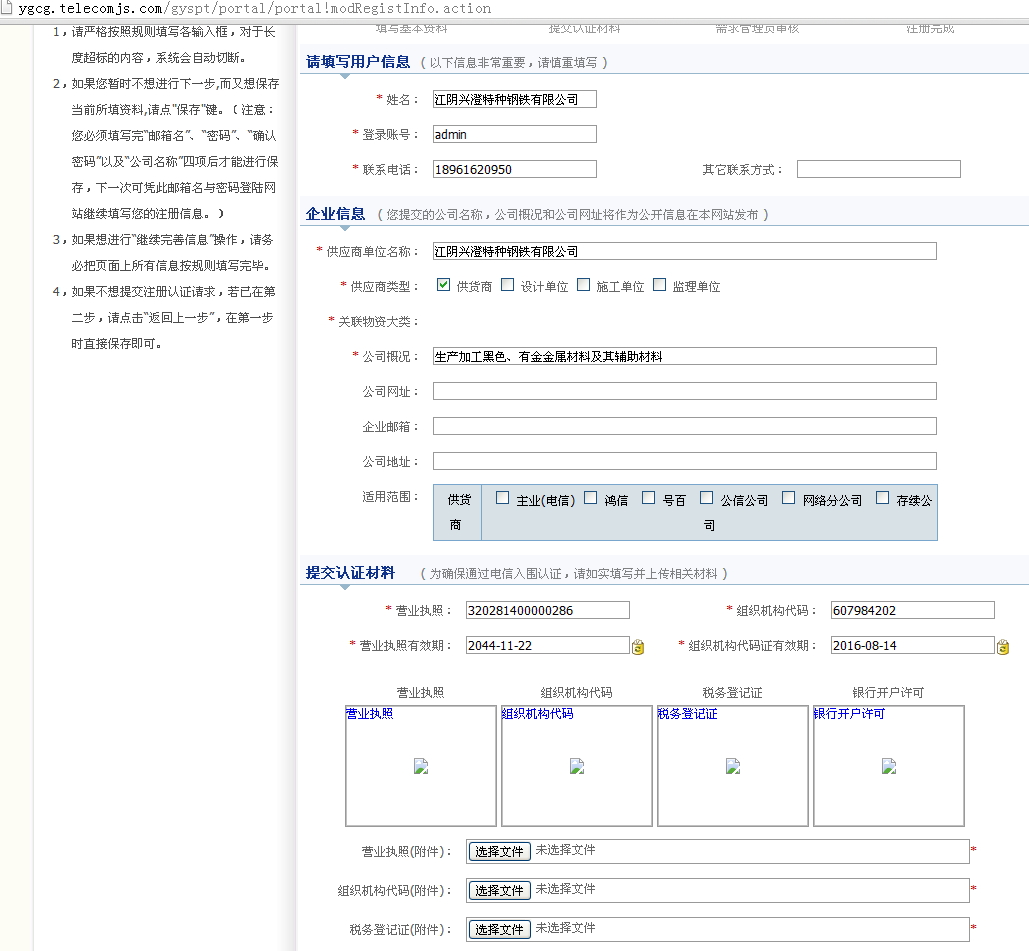Image resolution: width=1029 pixels, height=951 pixels.
Task: Focus the 联系电话 phone number field
Action: pos(514,169)
